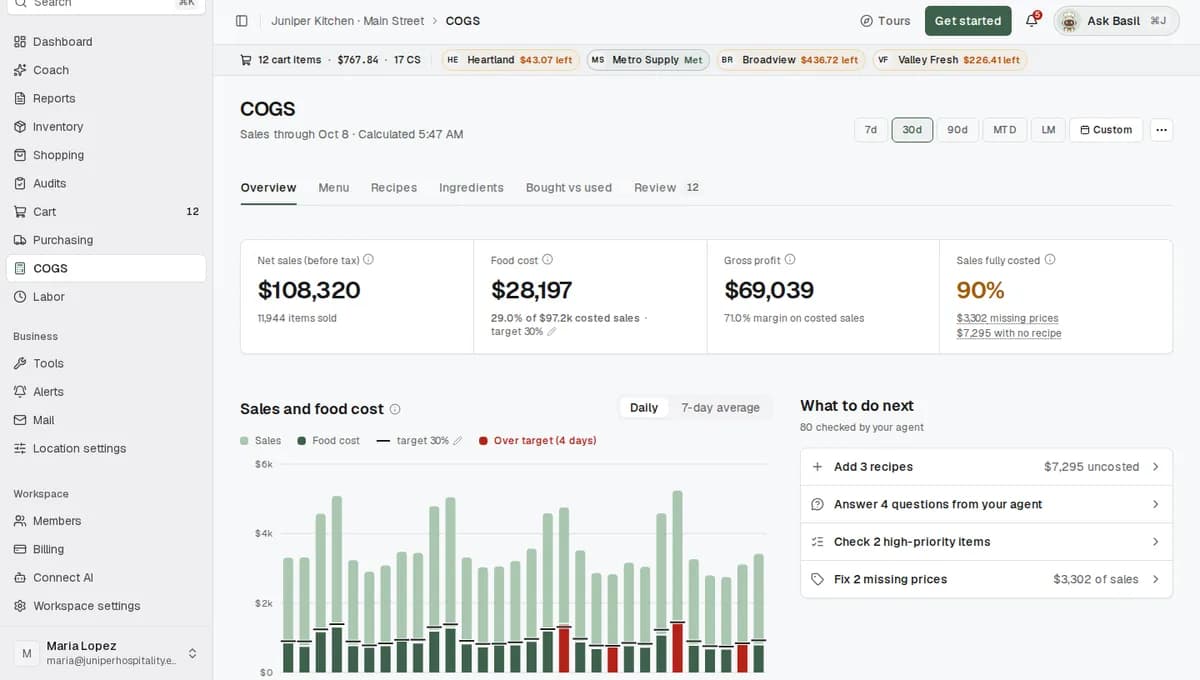Open the notifications bell
1200x680 pixels.
[1032, 21]
